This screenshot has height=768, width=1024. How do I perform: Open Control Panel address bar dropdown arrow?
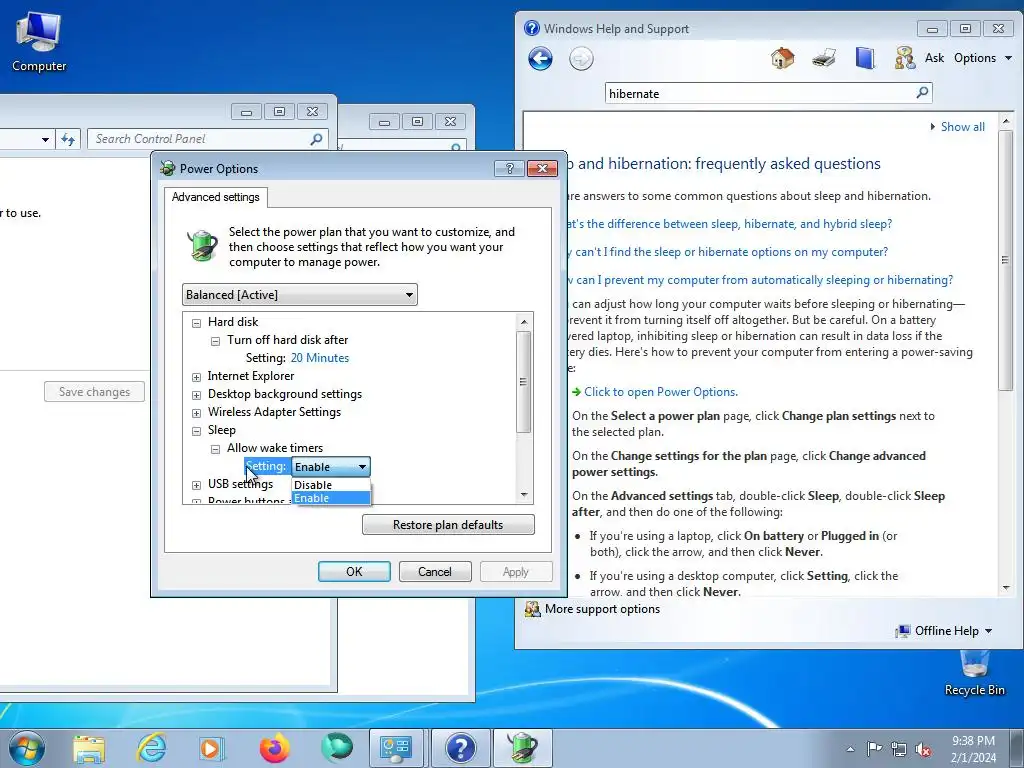pyautogui.click(x=45, y=139)
